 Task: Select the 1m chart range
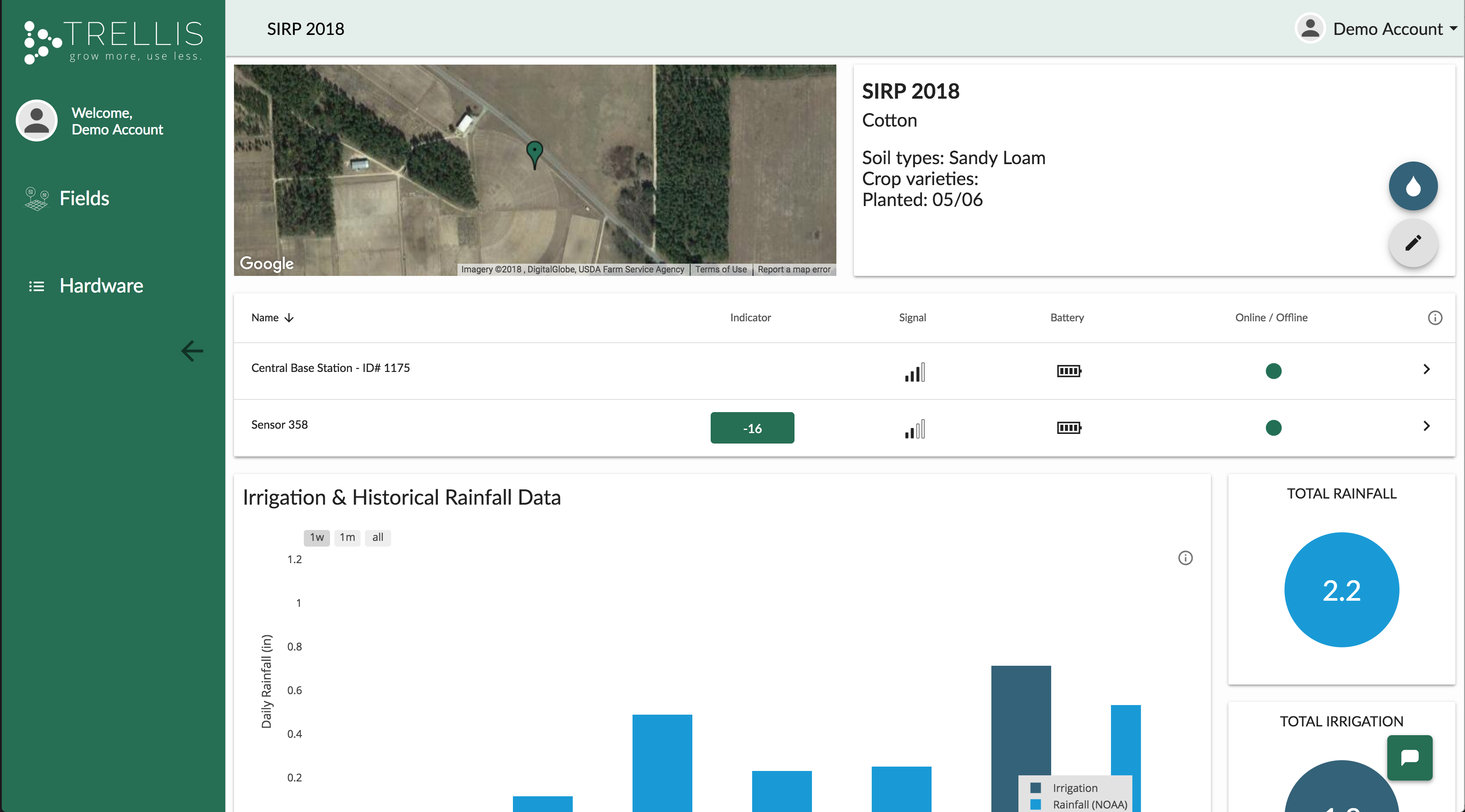click(347, 537)
